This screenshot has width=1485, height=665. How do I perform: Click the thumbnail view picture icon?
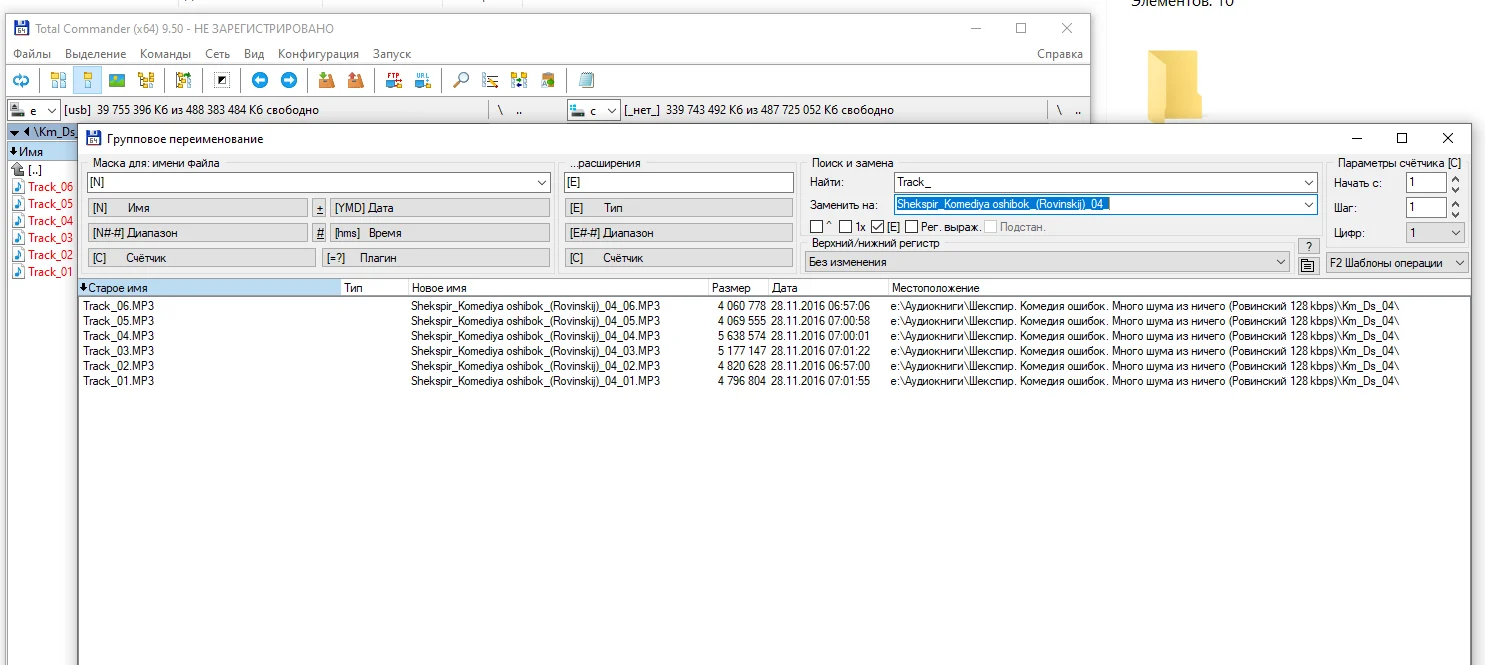(x=117, y=80)
